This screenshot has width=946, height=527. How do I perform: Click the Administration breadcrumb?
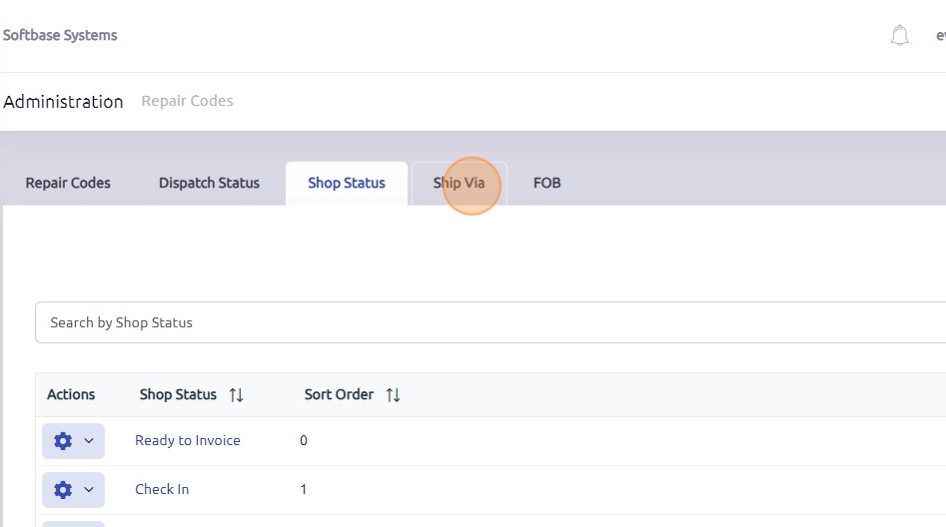[x=63, y=102]
